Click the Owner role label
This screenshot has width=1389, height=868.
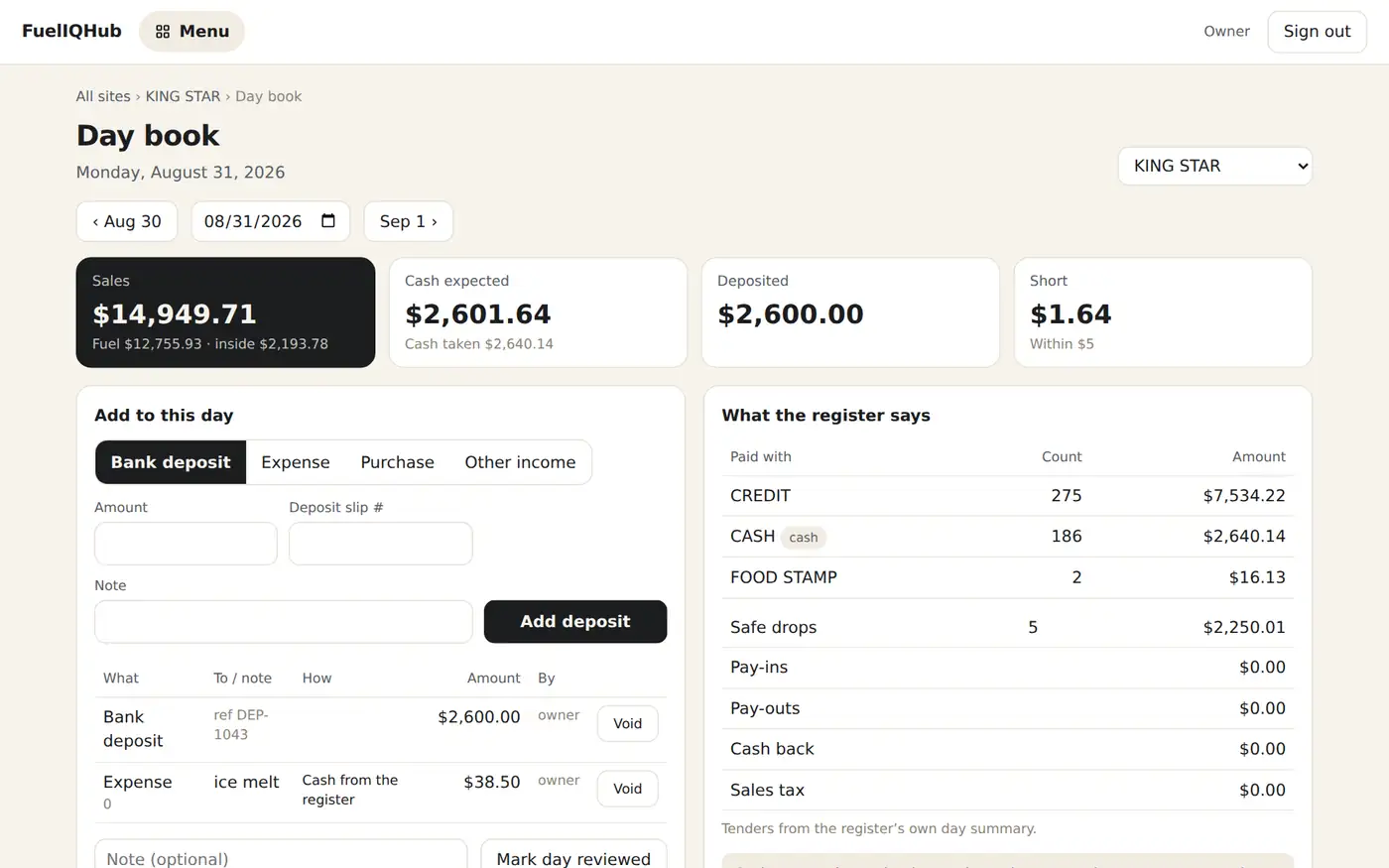coord(1226,32)
